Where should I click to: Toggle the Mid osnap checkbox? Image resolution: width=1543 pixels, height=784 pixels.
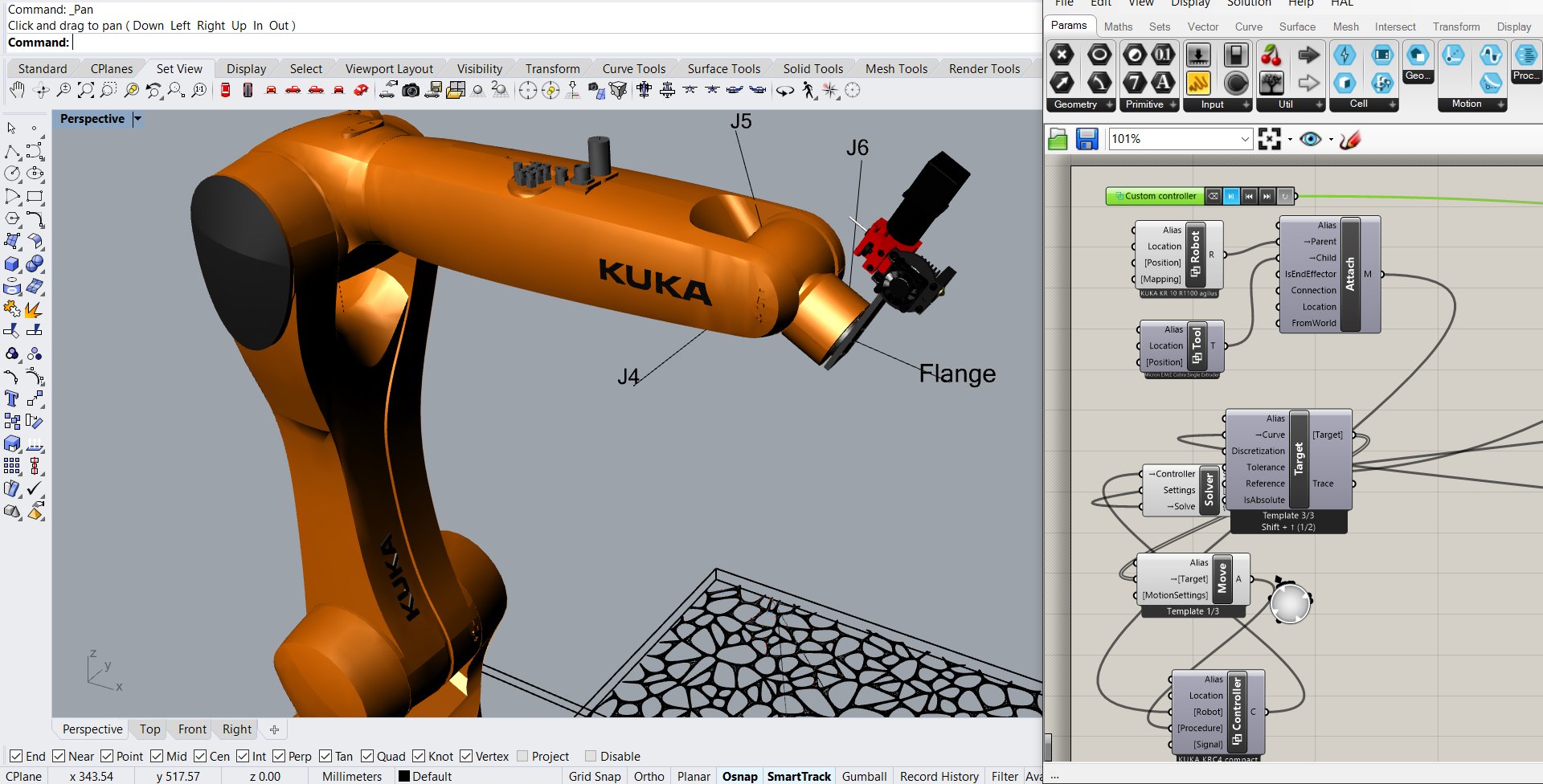(x=157, y=756)
